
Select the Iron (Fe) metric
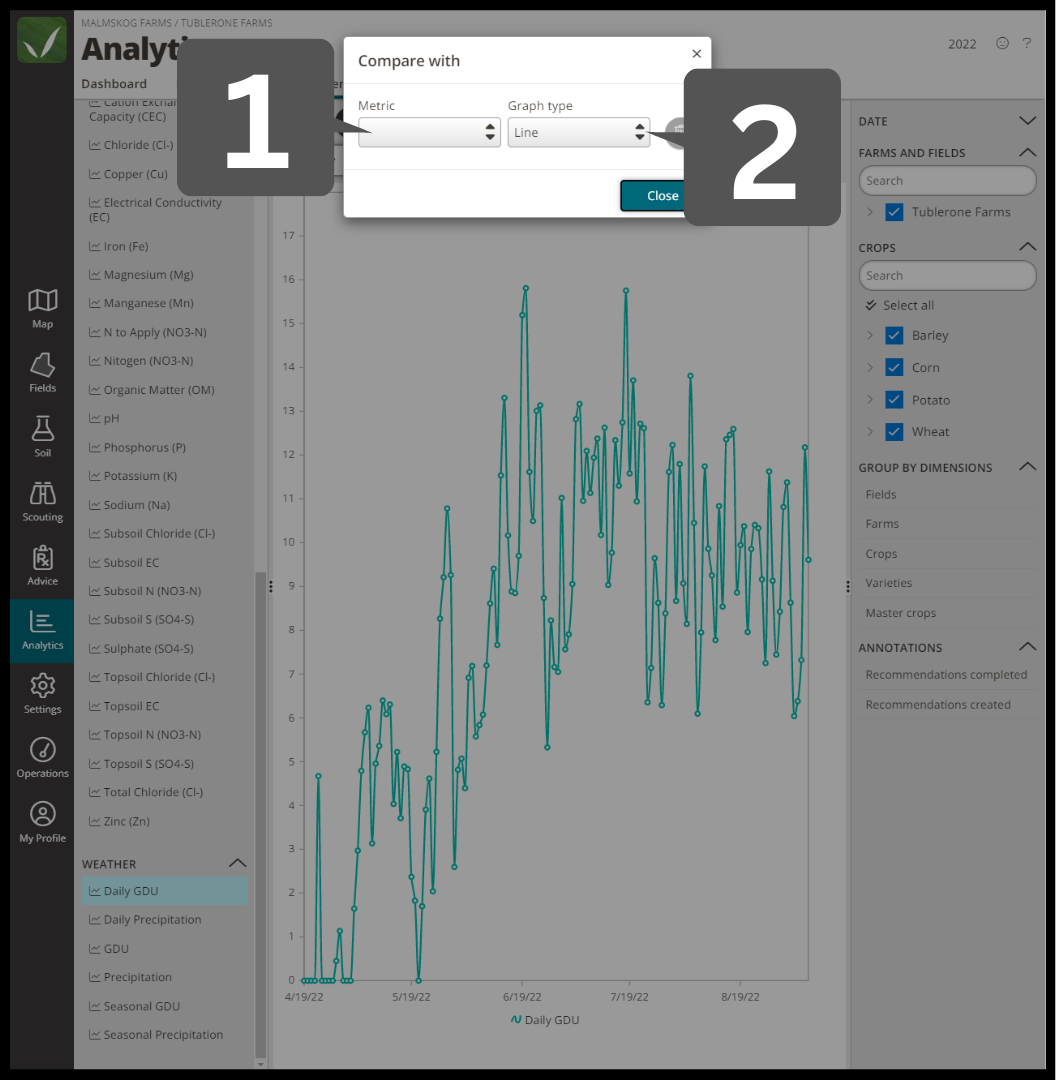118,246
